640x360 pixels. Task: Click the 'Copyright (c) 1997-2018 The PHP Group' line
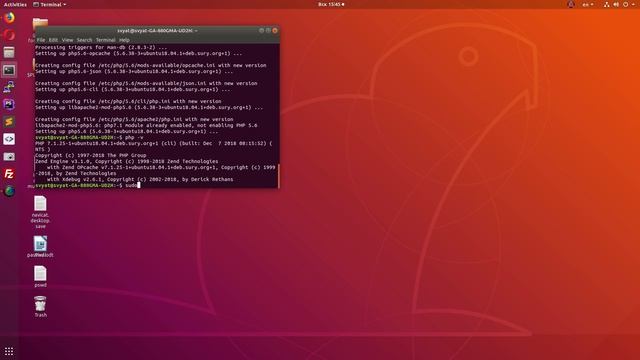[x=91, y=156]
